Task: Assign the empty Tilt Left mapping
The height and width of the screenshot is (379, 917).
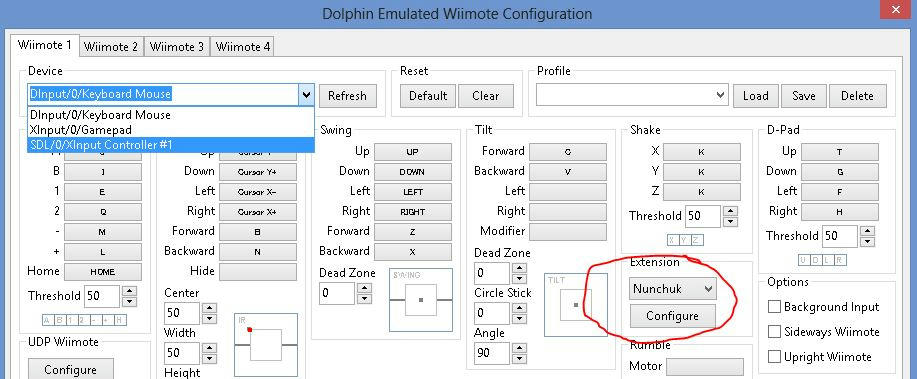Action: [568, 192]
